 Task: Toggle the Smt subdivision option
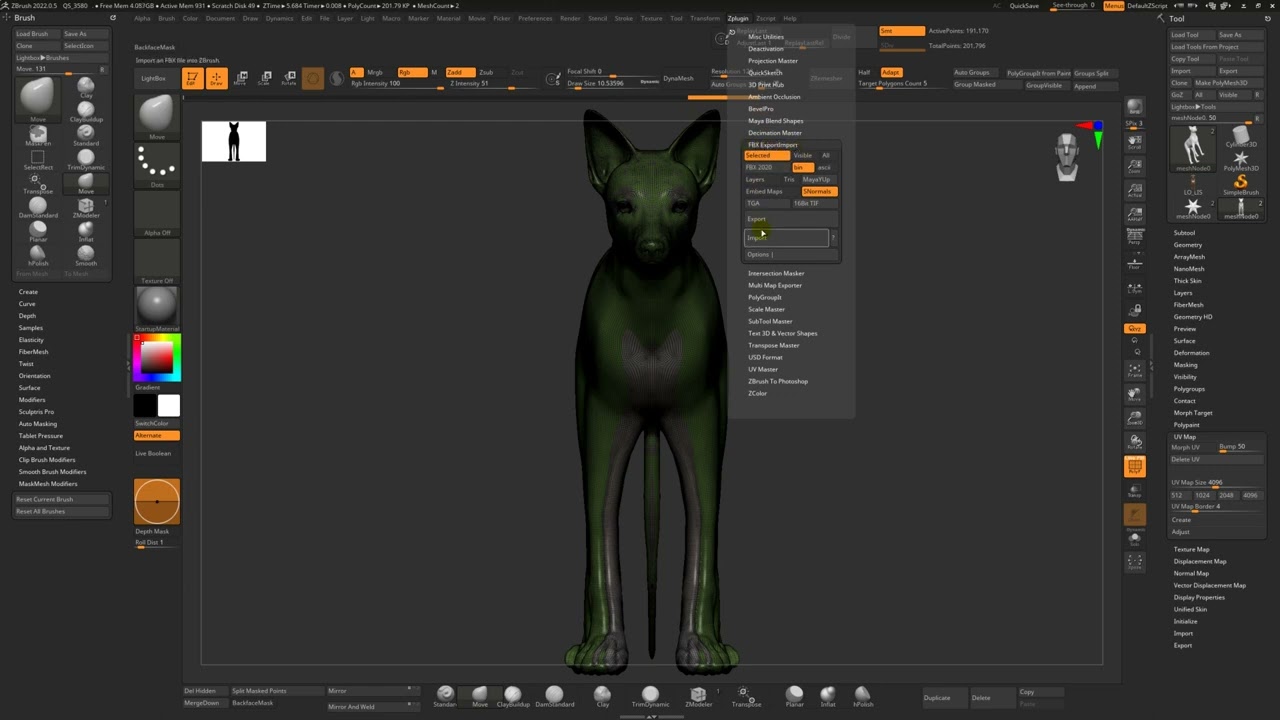(x=901, y=31)
